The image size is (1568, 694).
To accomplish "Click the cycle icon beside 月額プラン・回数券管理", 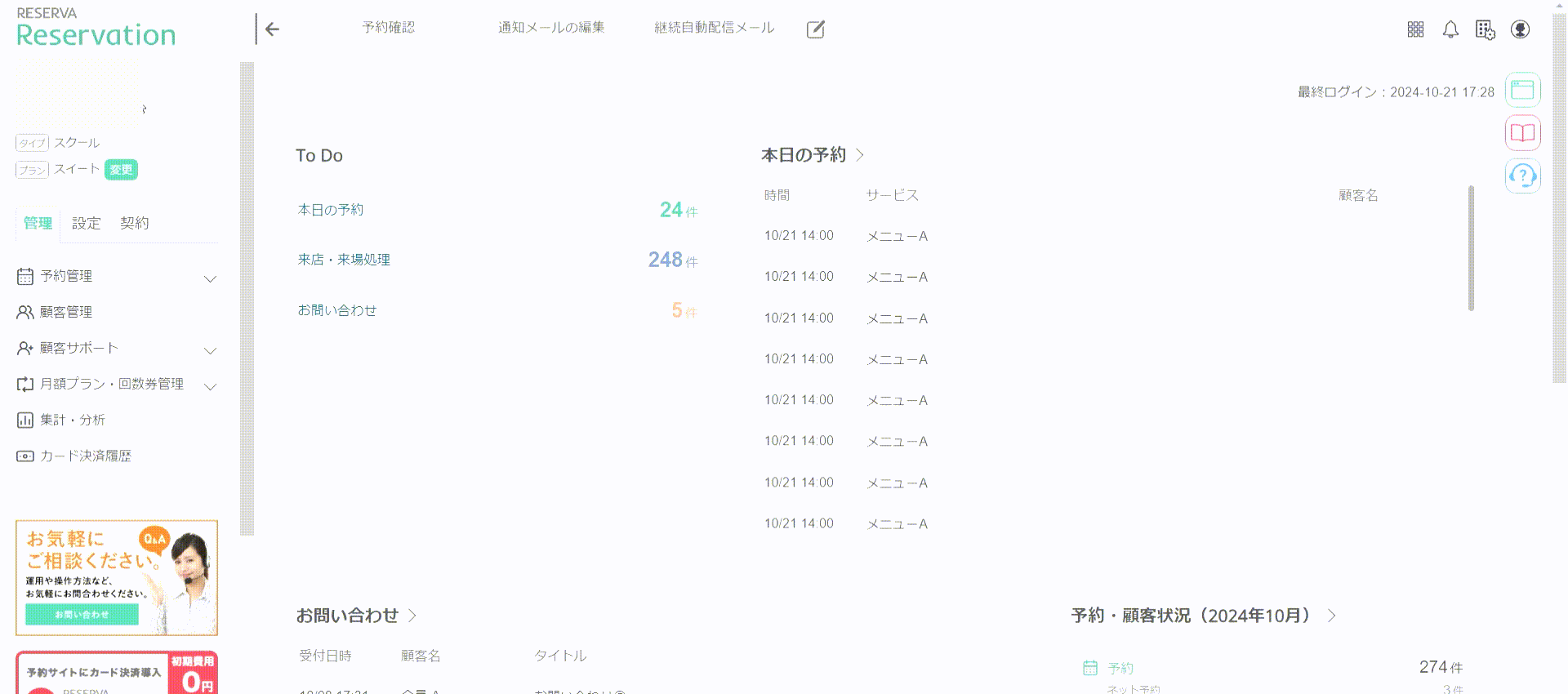I will pos(25,384).
